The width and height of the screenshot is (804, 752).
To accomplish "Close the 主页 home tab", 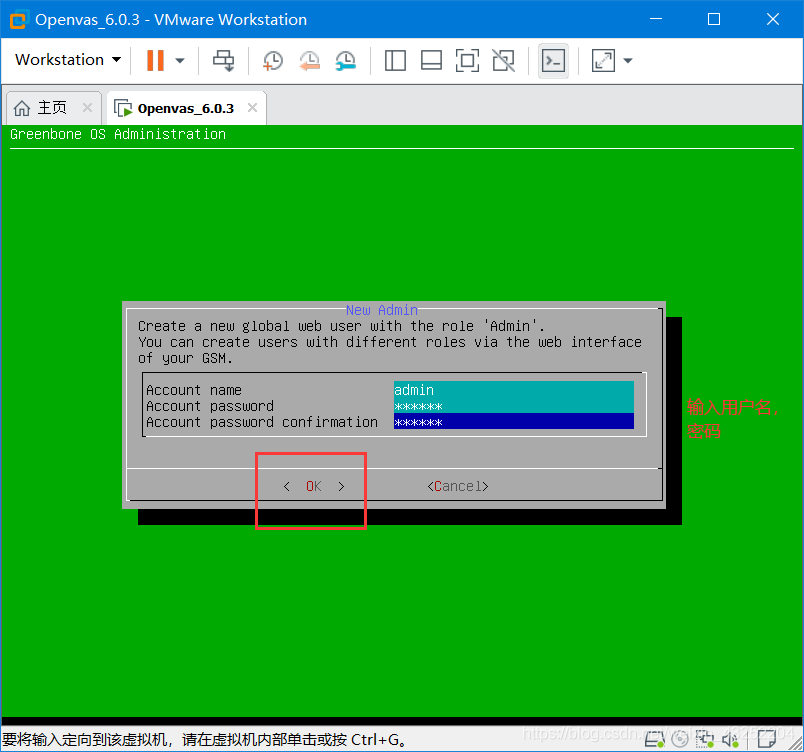I will (87, 108).
